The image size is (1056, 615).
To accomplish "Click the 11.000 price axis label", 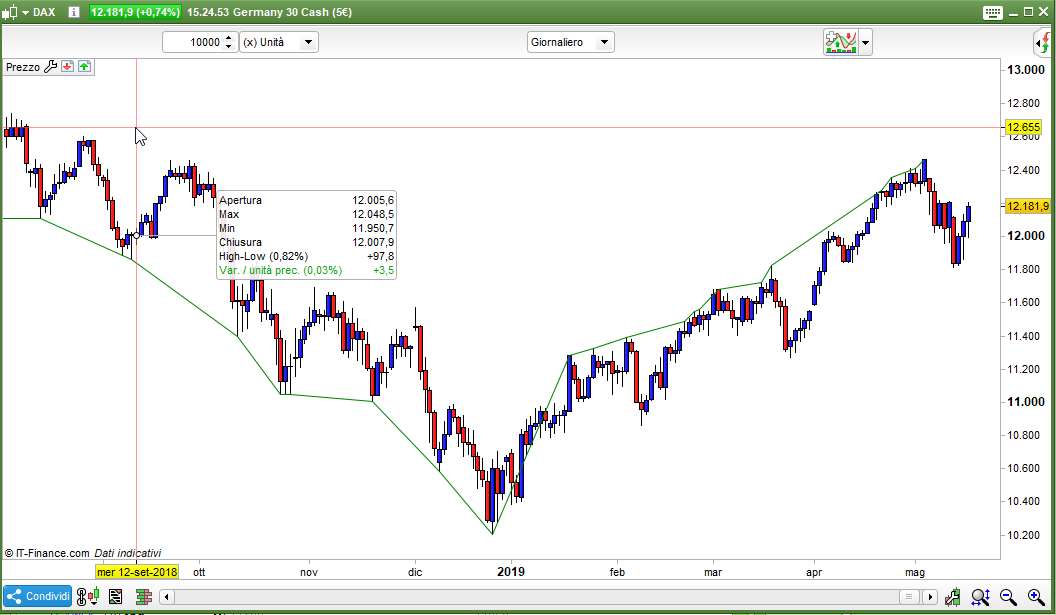I will tap(1026, 401).
